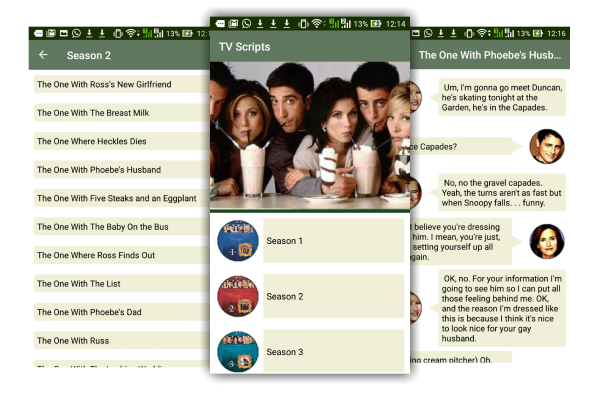Tap Monica's avatar beside the dressing message
This screenshot has width=600, height=400.
547,241
